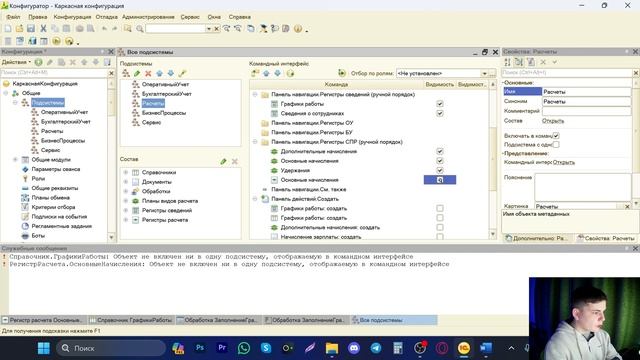Enable Подсистема с одной checkbox in properties

click(x=556, y=144)
